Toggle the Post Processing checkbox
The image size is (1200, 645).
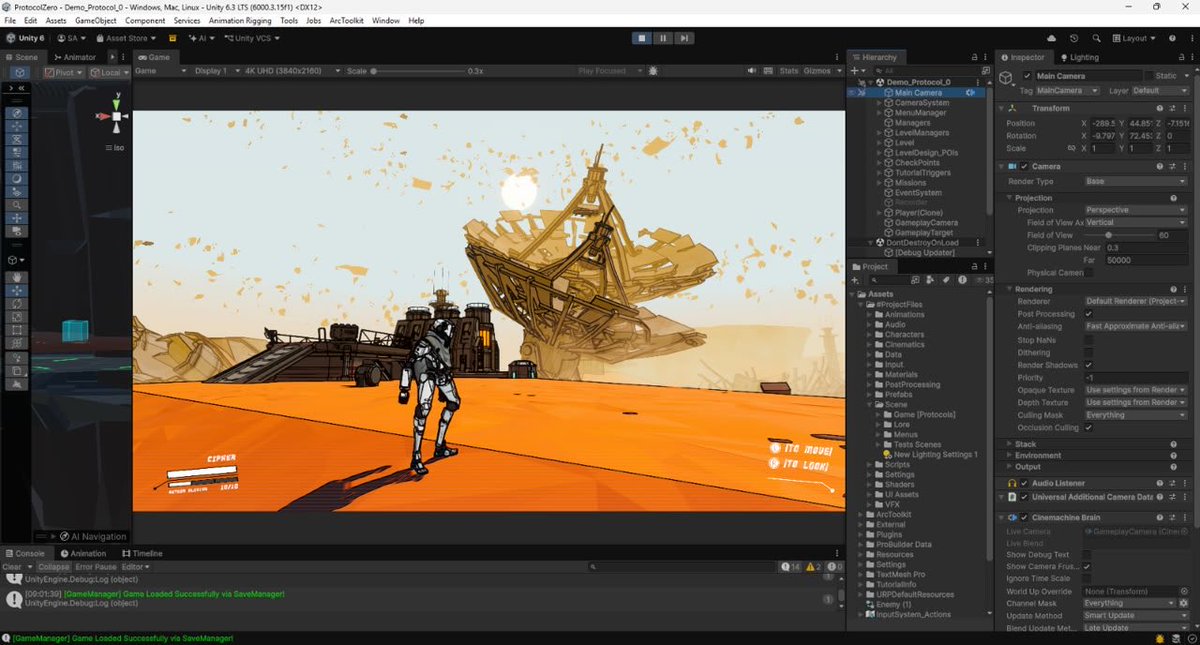click(x=1089, y=314)
